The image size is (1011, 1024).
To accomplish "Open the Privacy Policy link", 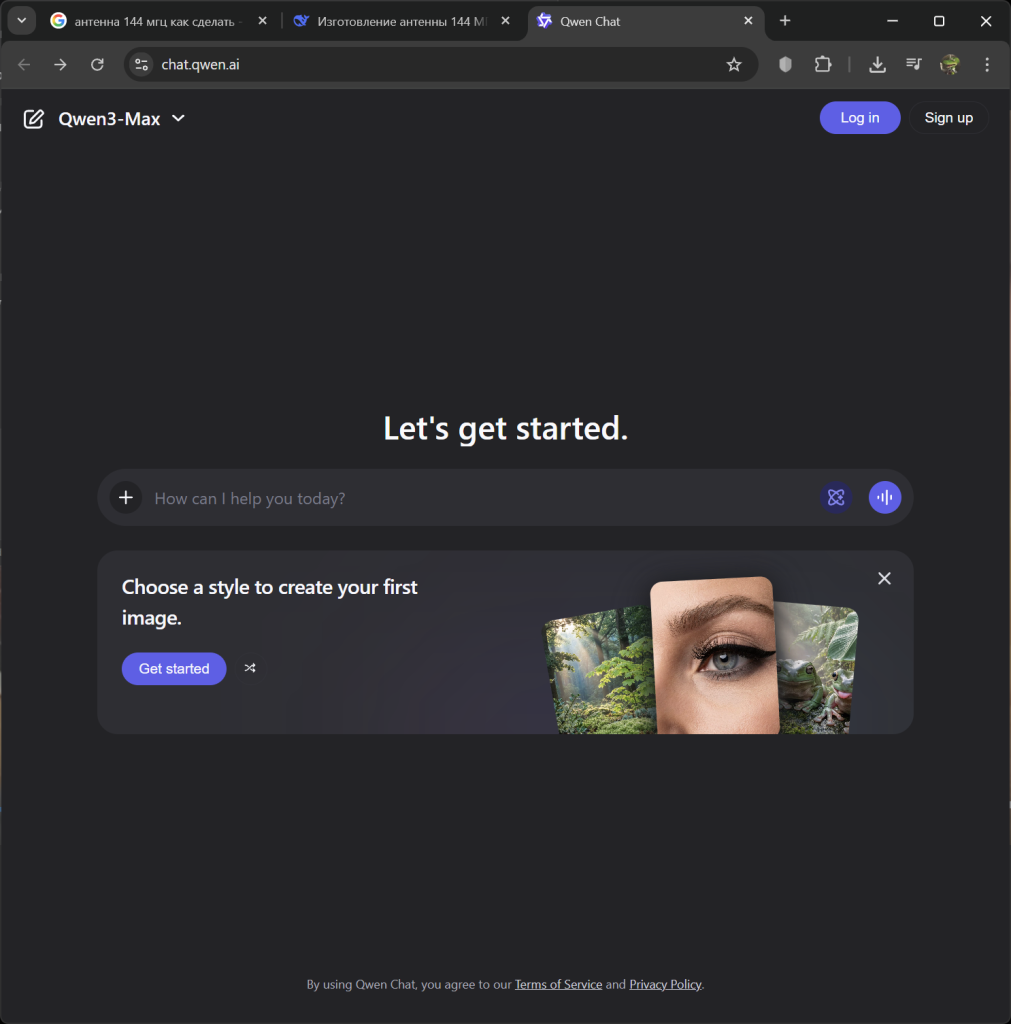I will [x=665, y=985].
